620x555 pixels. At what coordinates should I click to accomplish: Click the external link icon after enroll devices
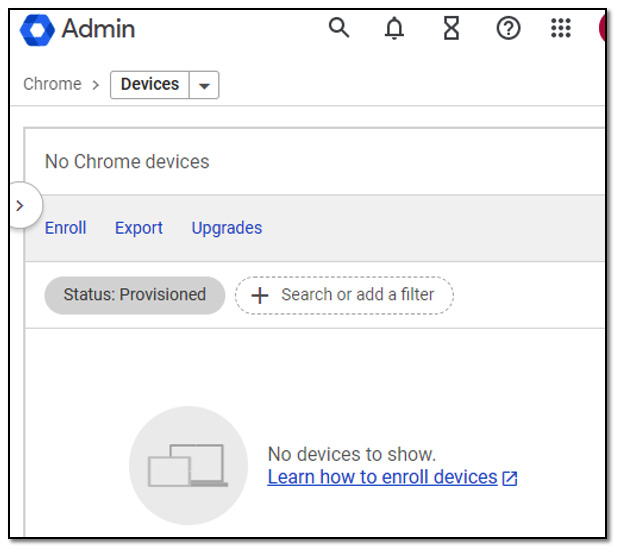510,478
